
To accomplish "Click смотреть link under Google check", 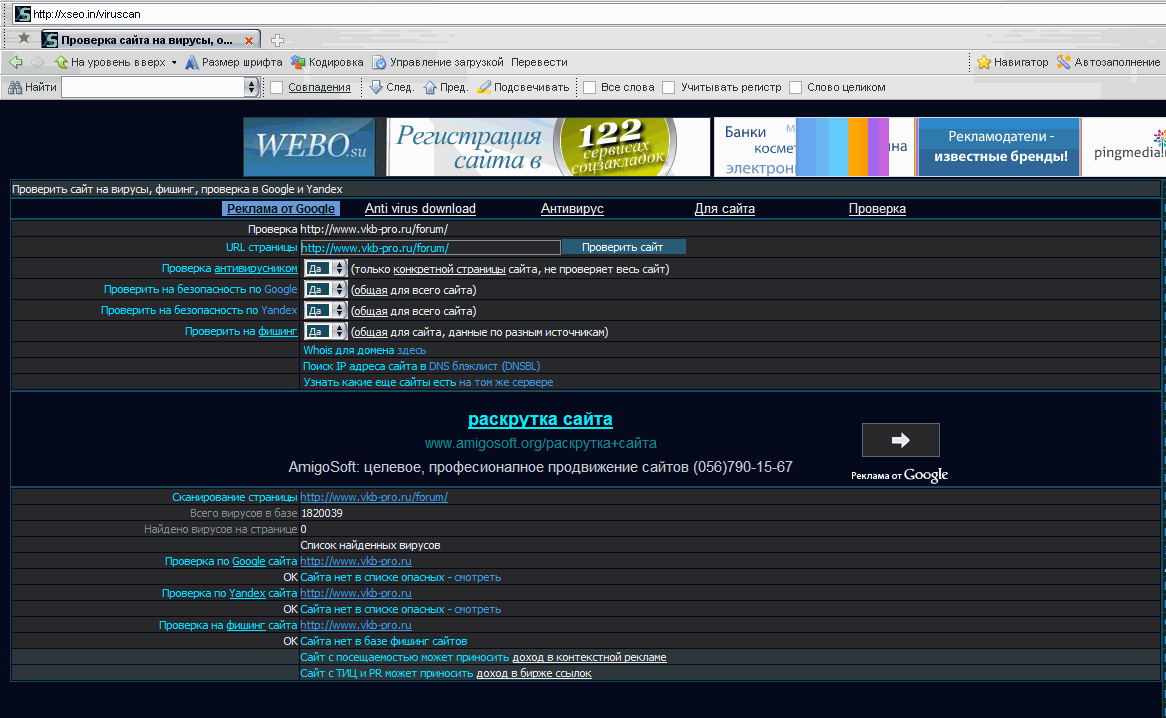I will pos(477,578).
